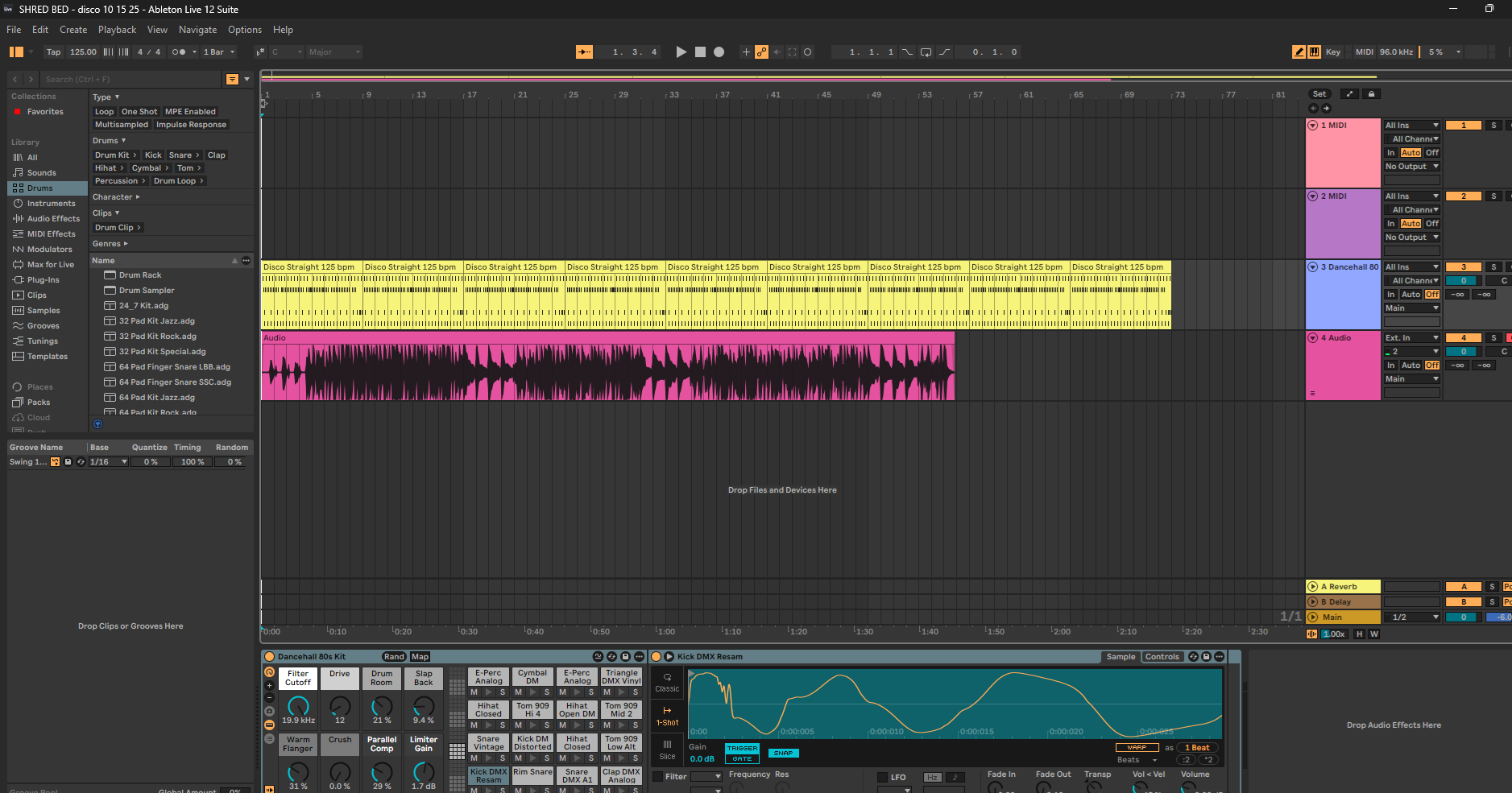
Task: Toggle the SNAP button in Simpler
Action: coord(783,754)
